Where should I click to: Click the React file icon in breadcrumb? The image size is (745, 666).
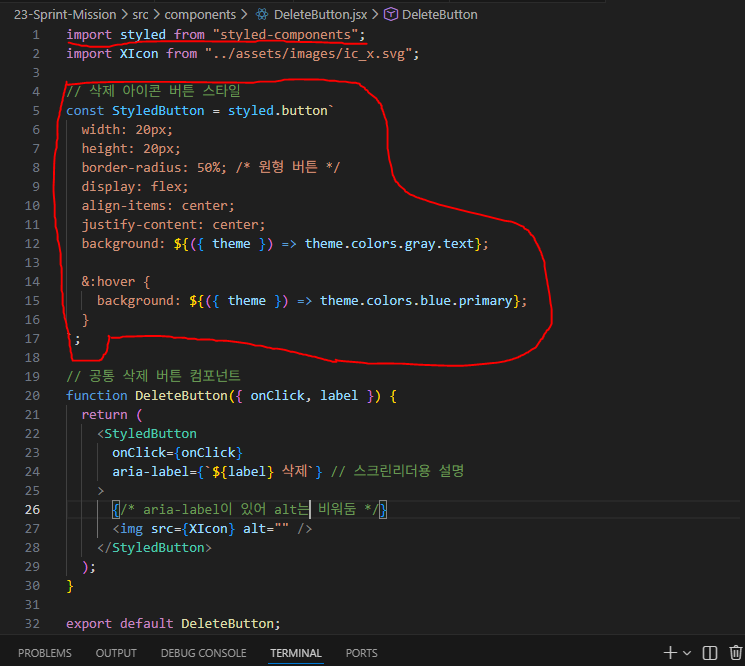click(262, 15)
